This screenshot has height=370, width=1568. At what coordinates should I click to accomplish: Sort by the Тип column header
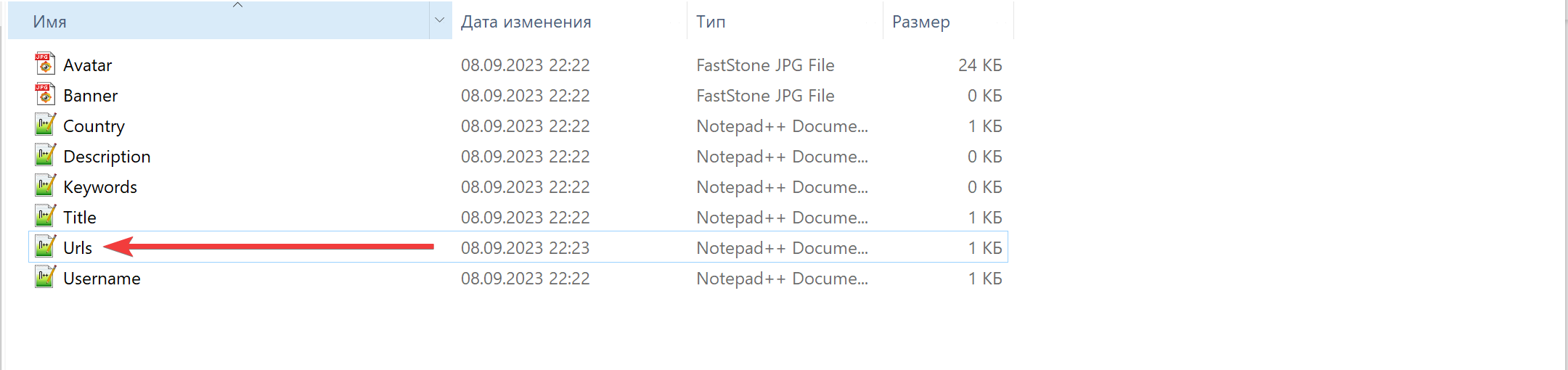coord(711,22)
